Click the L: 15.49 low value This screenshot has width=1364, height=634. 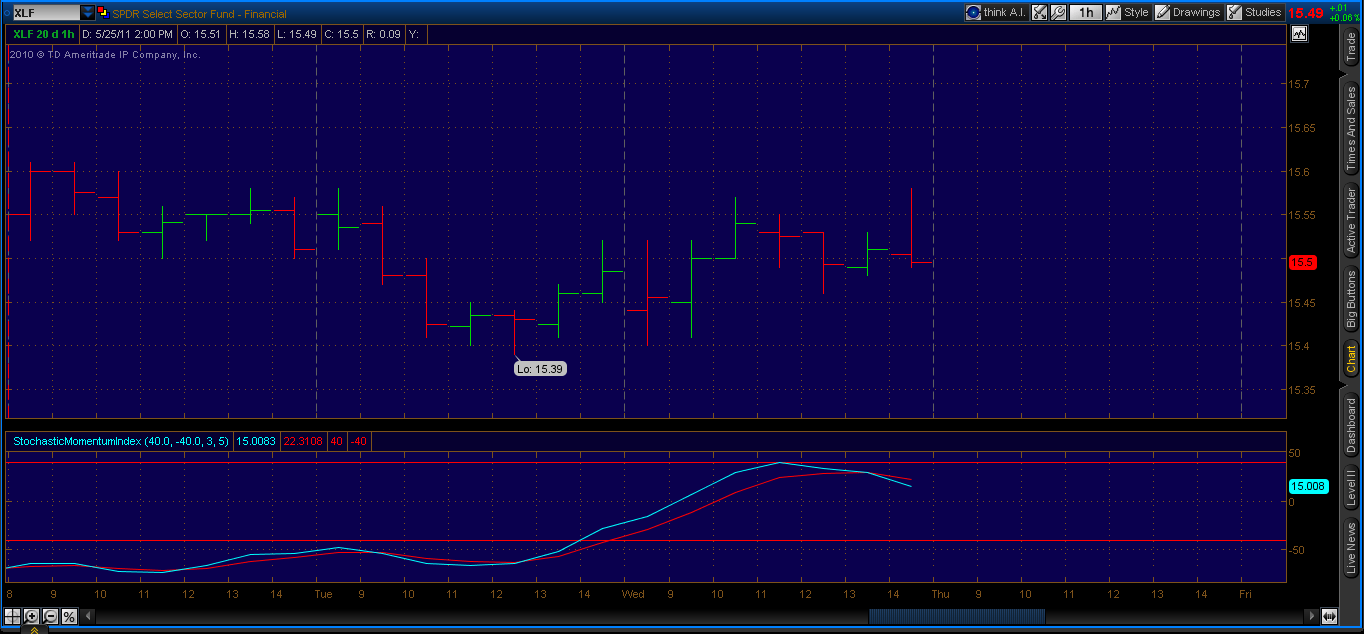(x=298, y=34)
